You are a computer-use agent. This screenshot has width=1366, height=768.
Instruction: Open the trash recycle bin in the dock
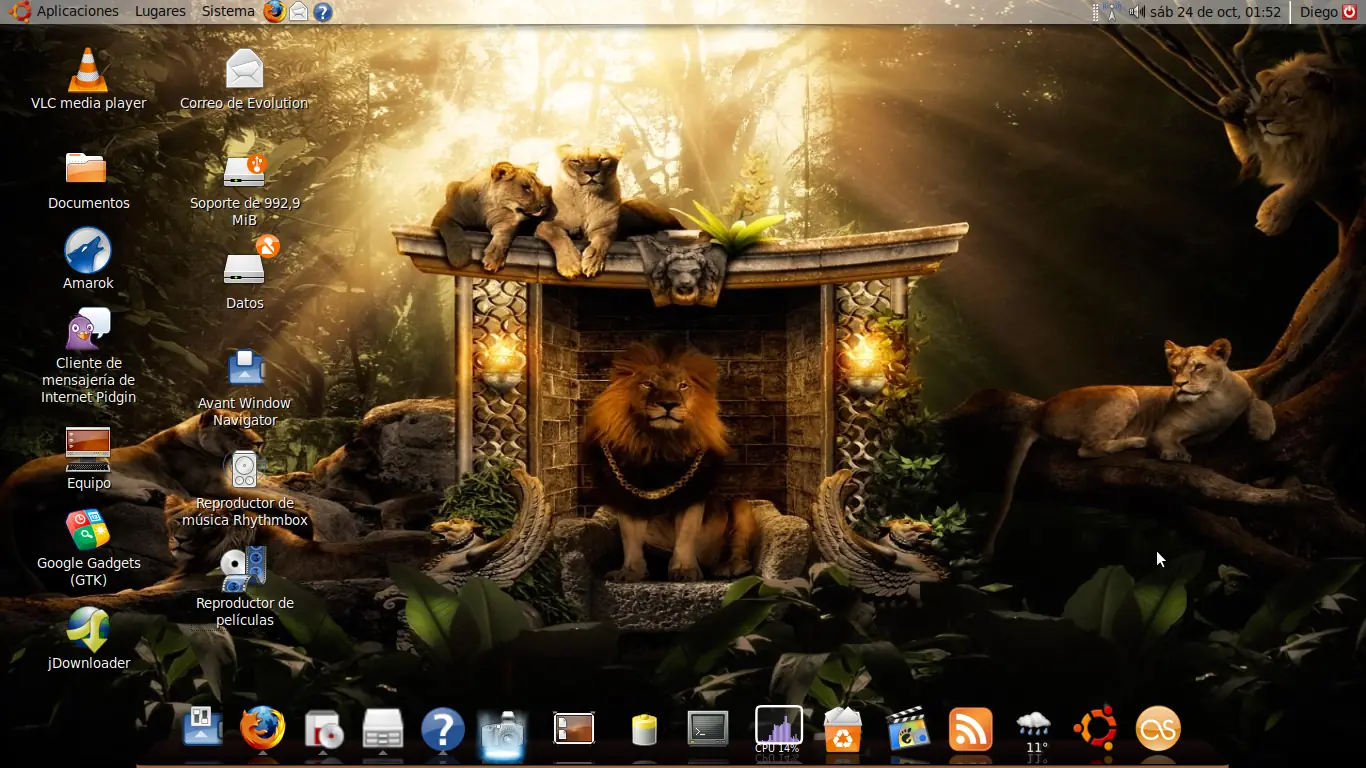(x=843, y=729)
